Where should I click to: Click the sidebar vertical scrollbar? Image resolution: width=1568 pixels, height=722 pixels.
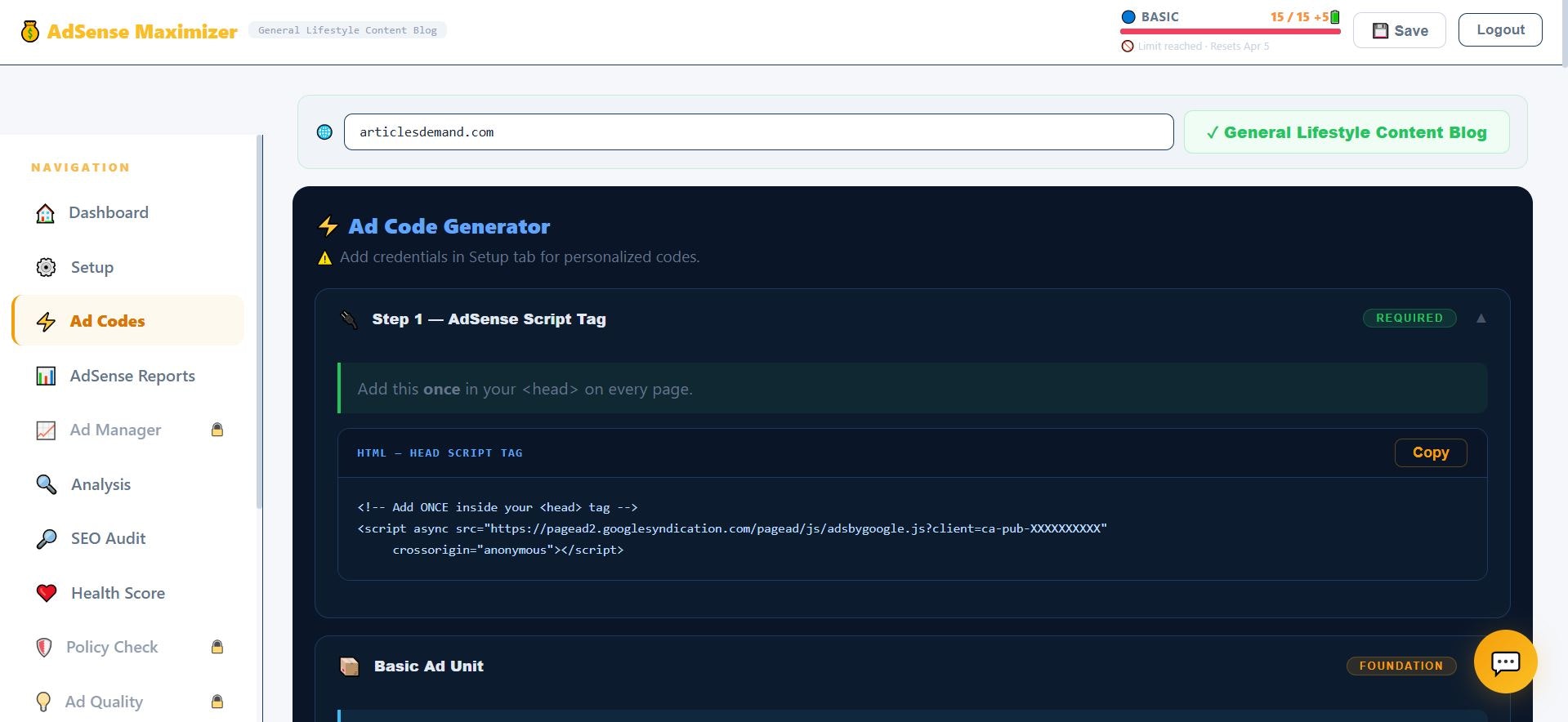click(260, 321)
